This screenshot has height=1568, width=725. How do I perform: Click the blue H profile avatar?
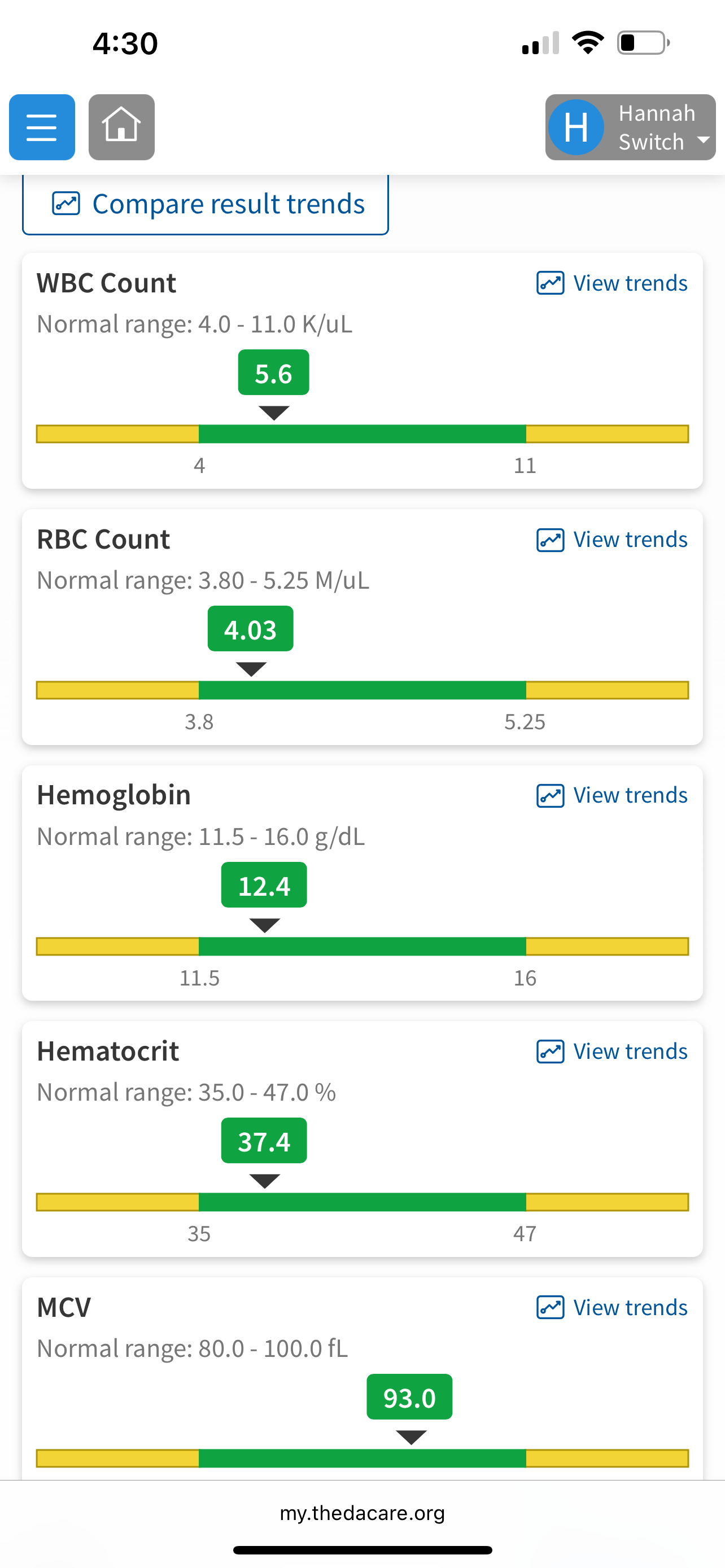(575, 127)
